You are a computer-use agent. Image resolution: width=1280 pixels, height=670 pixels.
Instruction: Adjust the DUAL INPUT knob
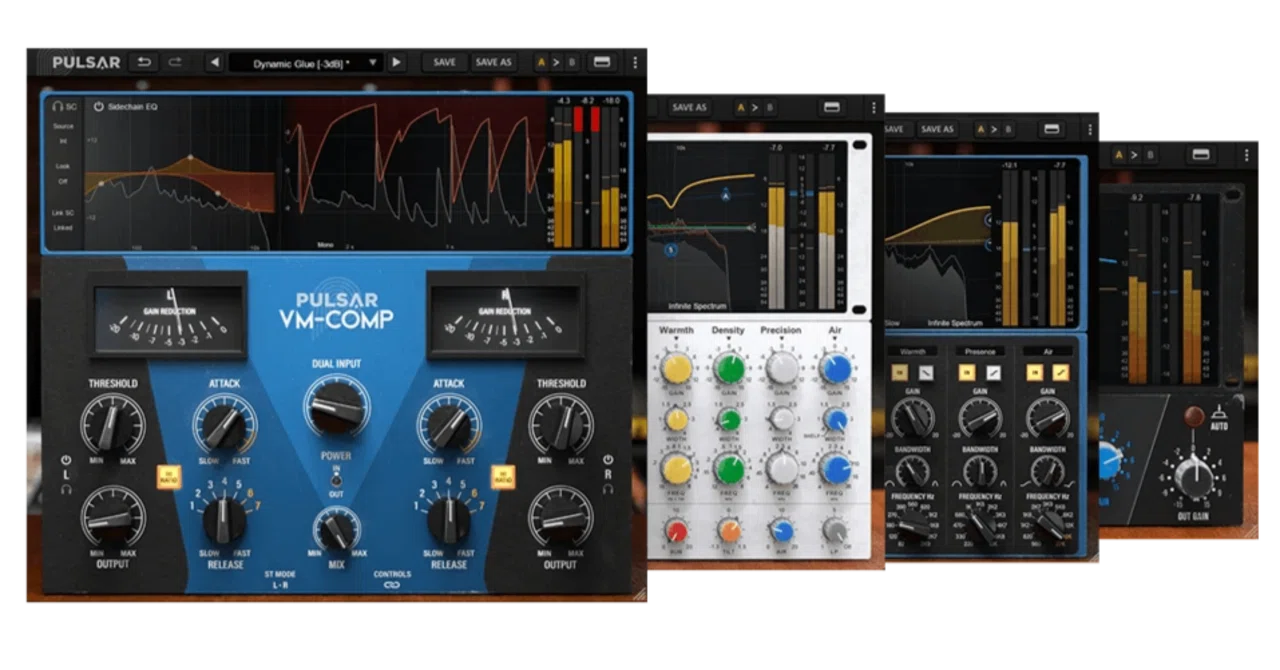point(337,407)
